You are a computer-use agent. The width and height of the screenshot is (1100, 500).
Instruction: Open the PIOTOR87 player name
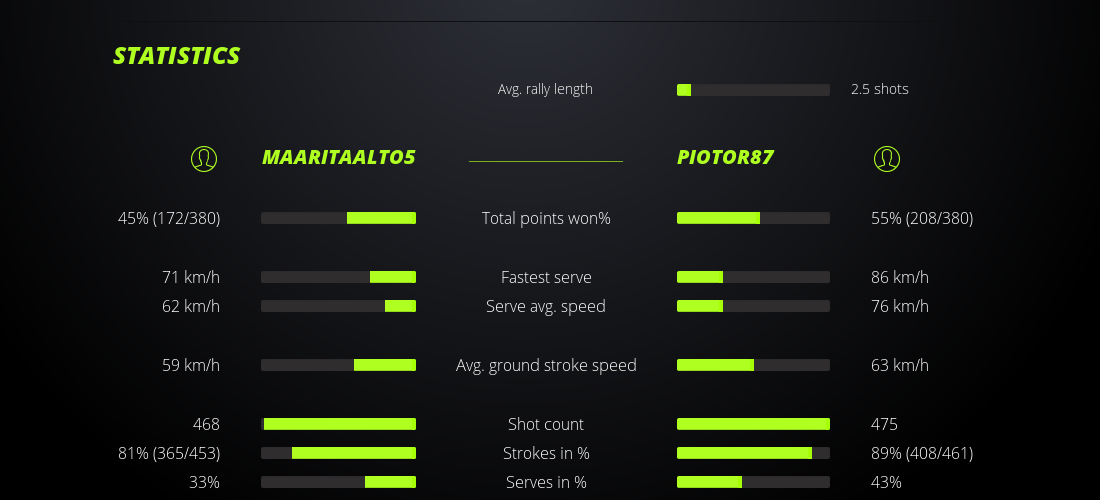(x=725, y=158)
